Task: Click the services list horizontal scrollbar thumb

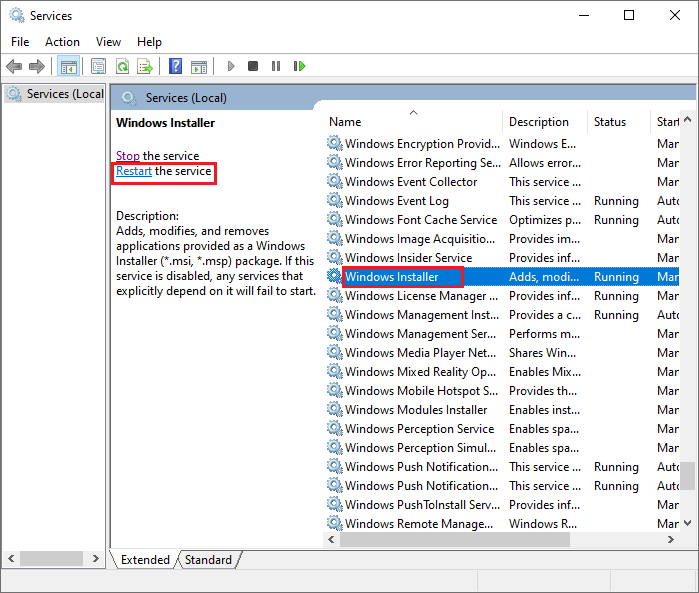Action: [455, 539]
